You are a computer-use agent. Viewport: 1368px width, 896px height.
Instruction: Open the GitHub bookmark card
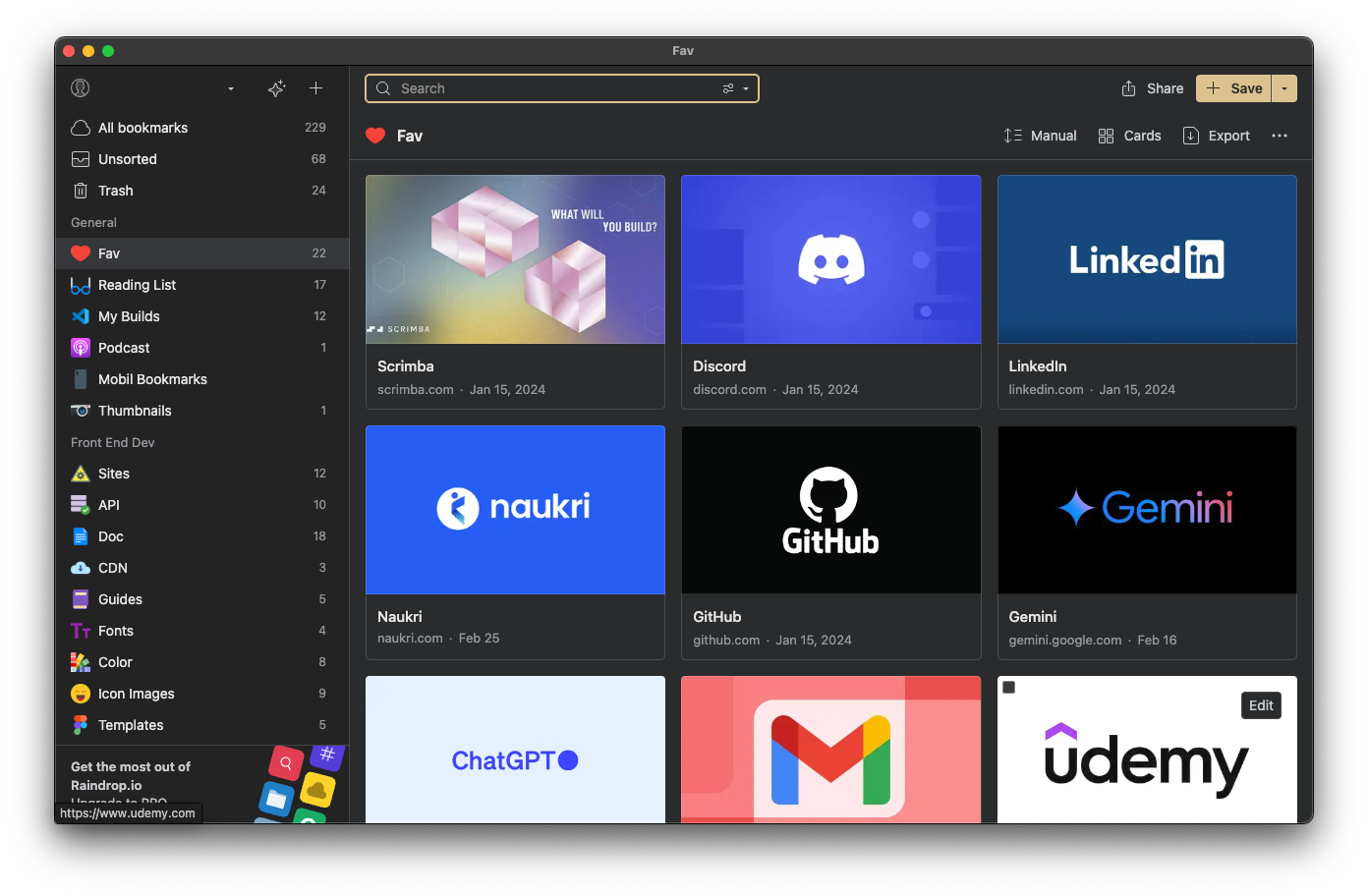click(x=830, y=542)
